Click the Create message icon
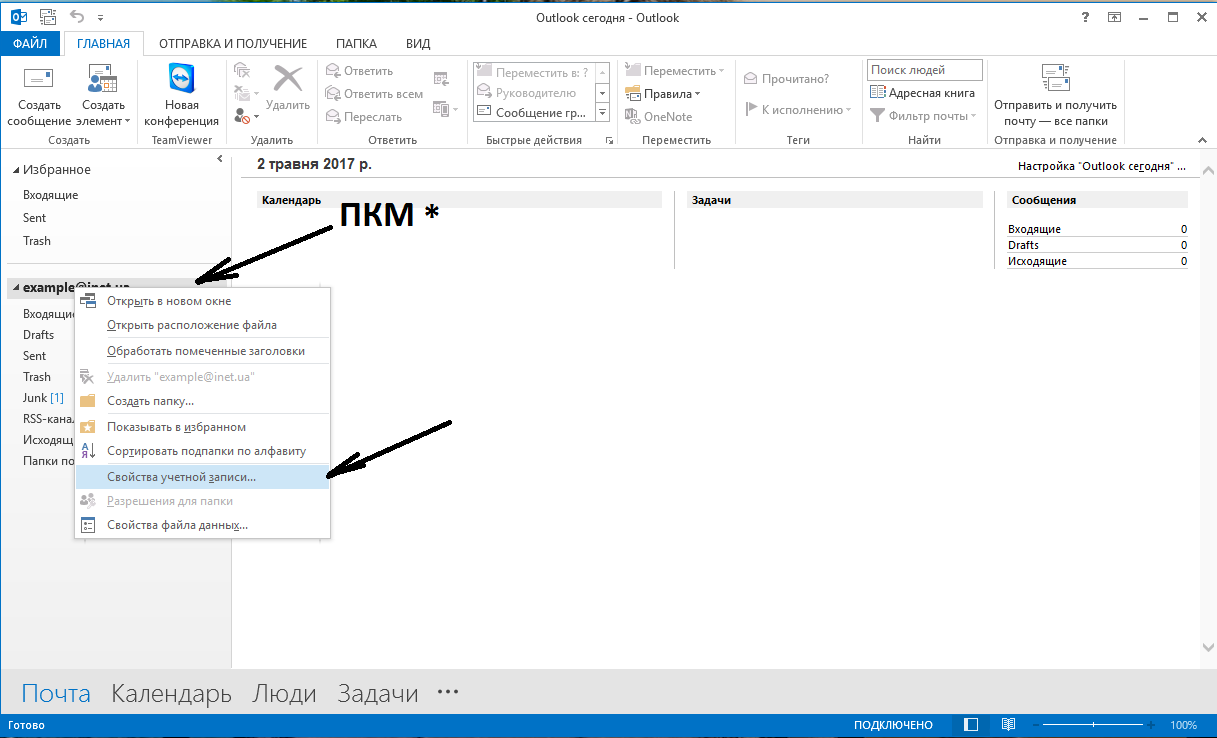Viewport: 1217px width, 738px height. click(38, 78)
